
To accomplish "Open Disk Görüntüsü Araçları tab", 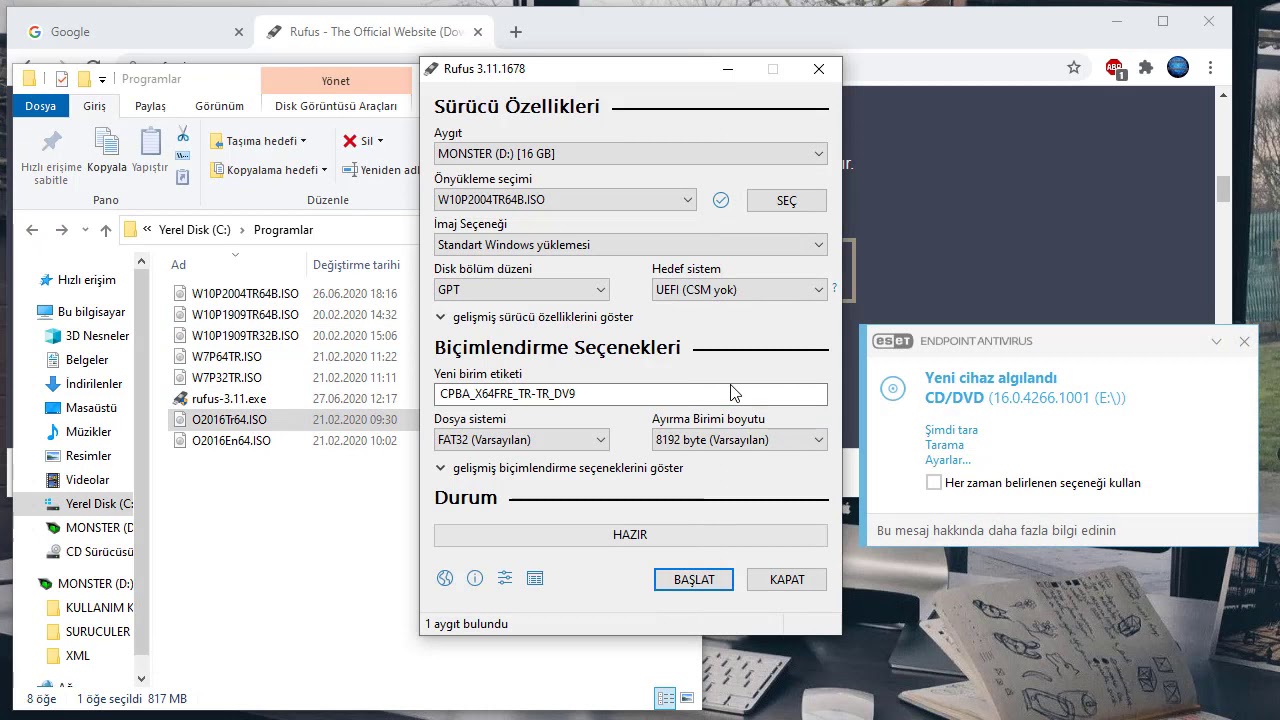I will 336,106.
